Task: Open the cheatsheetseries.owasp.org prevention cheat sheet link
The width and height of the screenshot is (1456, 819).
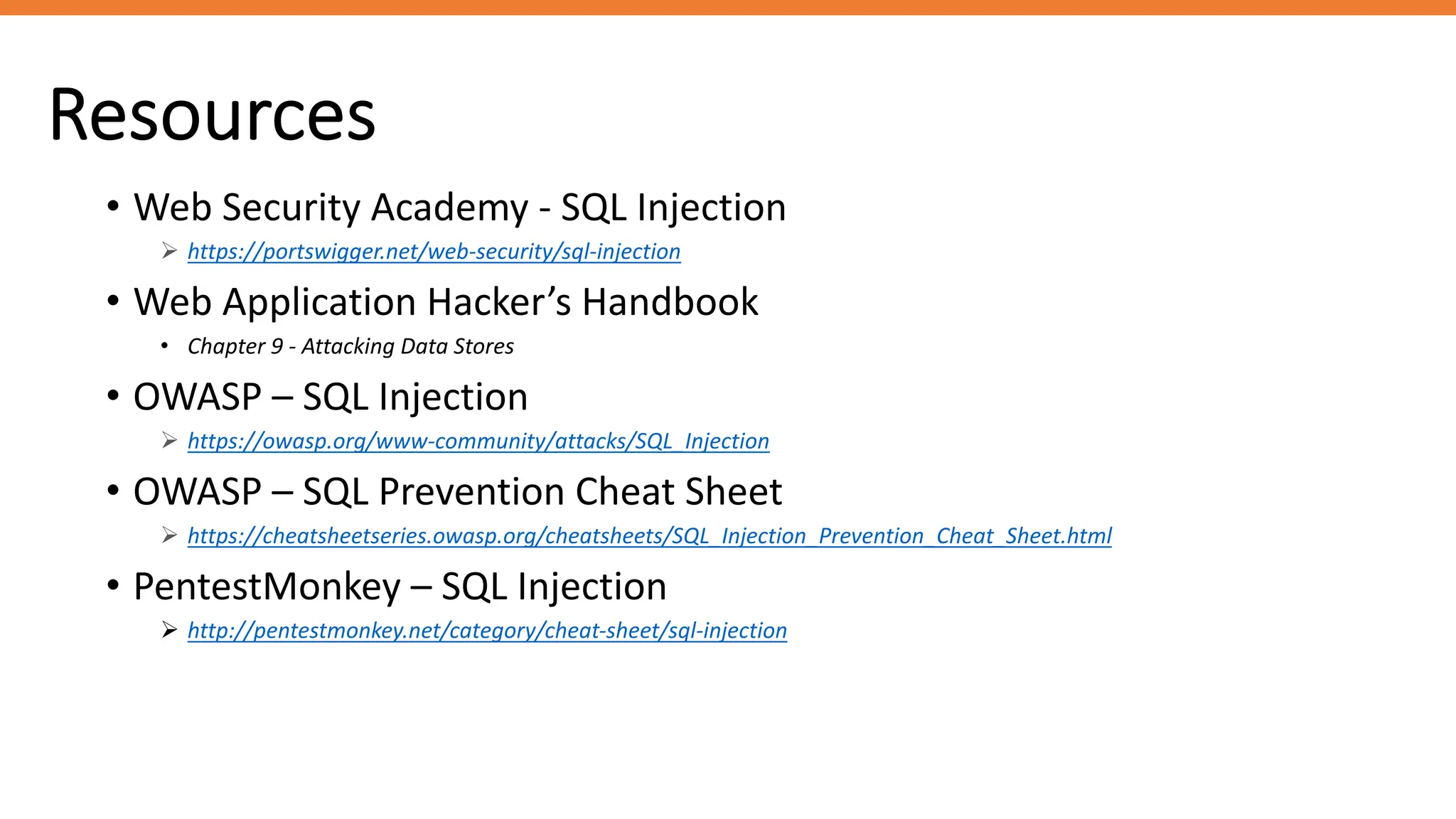Action: (x=650, y=536)
